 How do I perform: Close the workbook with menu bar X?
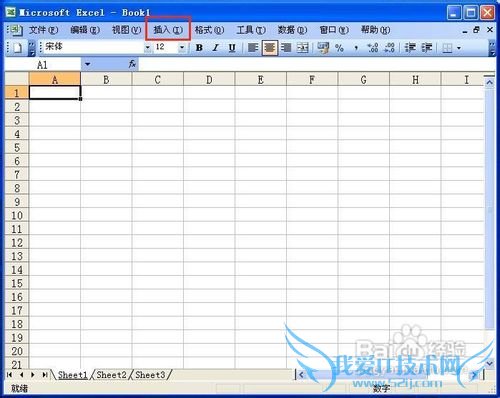[490, 30]
